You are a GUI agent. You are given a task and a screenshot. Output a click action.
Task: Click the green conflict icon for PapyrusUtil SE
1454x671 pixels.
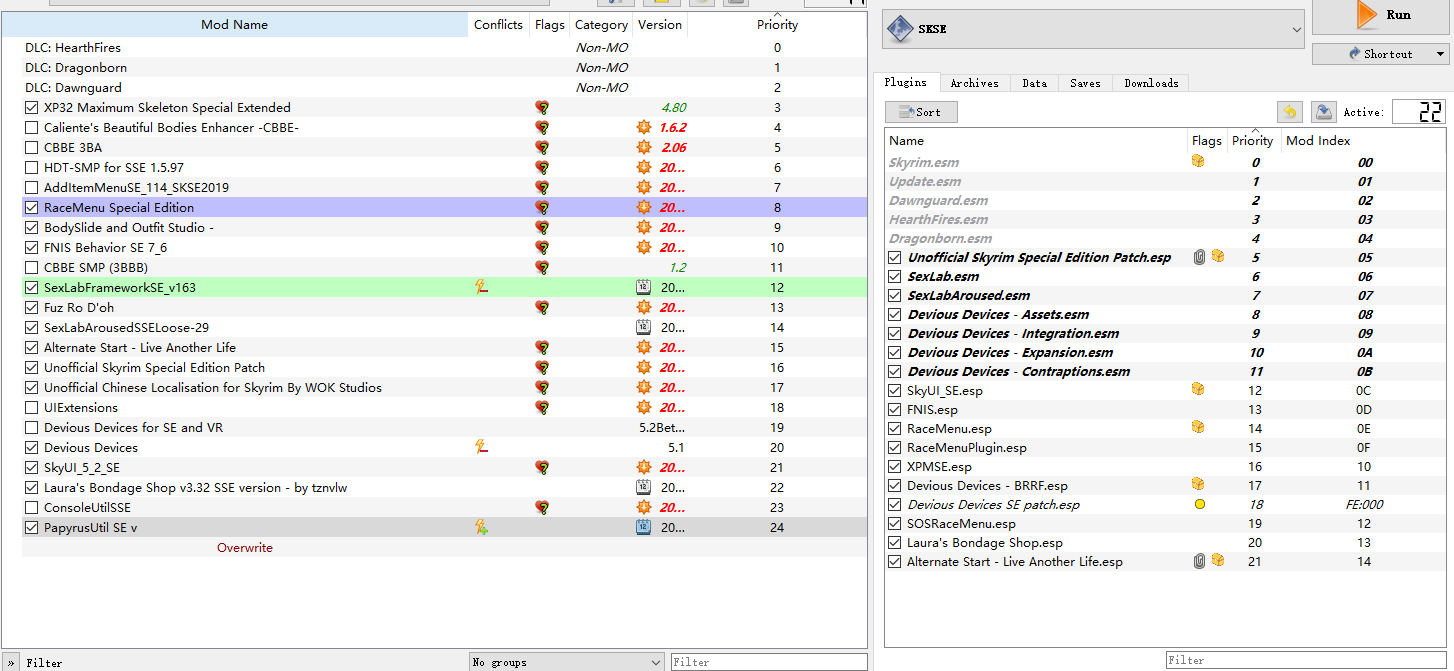pos(481,528)
